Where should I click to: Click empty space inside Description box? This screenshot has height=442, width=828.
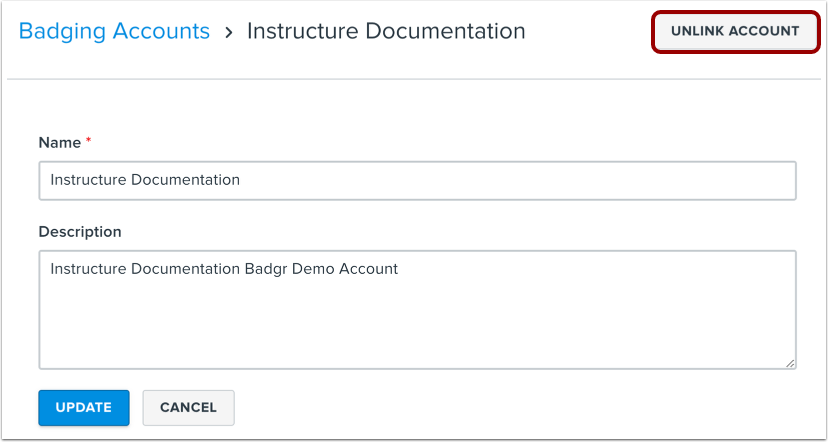(417, 325)
